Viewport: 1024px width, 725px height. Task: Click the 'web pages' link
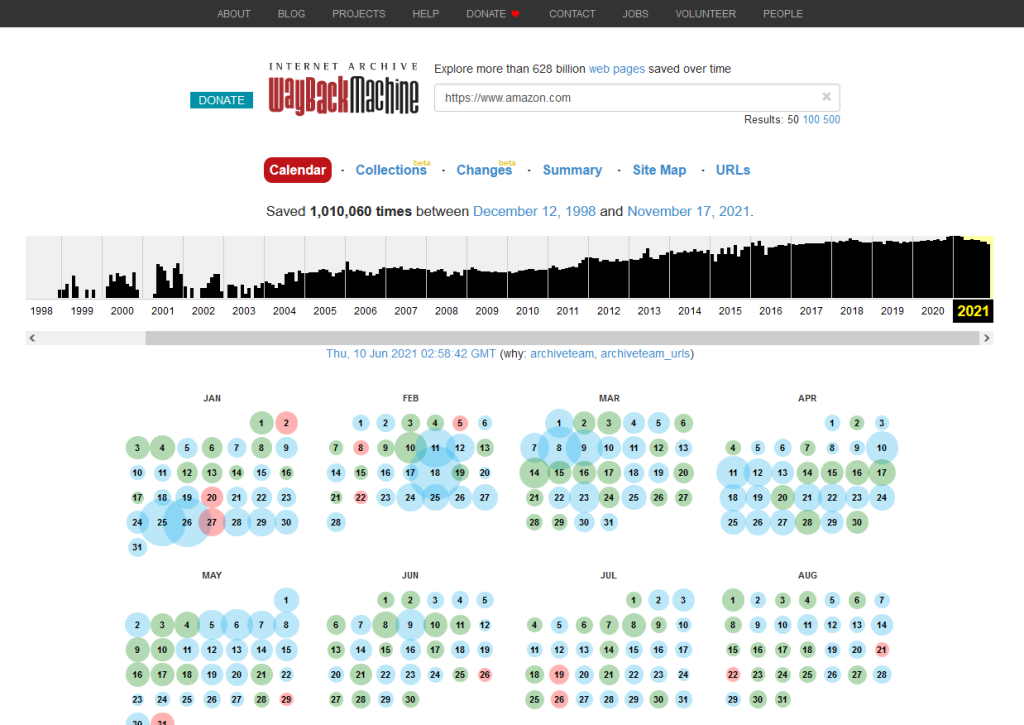[616, 69]
